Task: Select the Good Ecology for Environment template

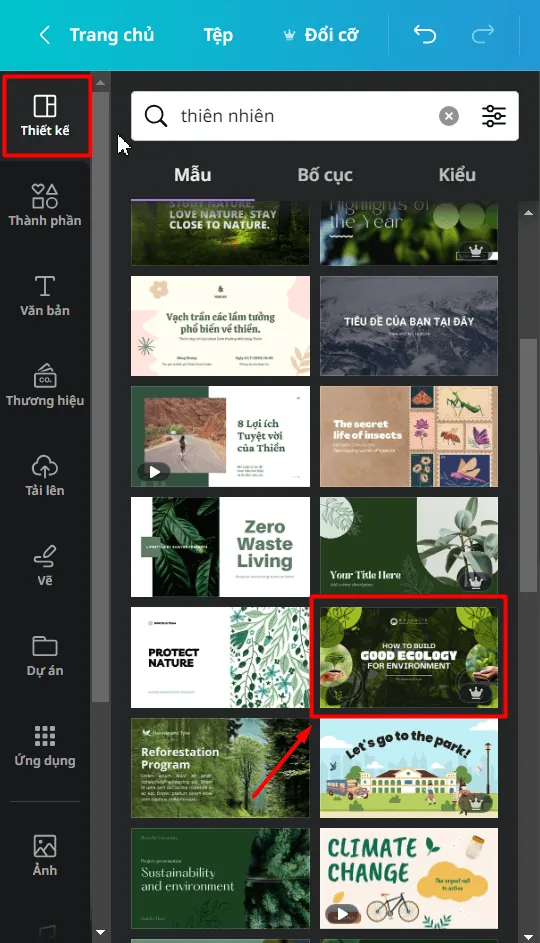Action: tap(409, 657)
